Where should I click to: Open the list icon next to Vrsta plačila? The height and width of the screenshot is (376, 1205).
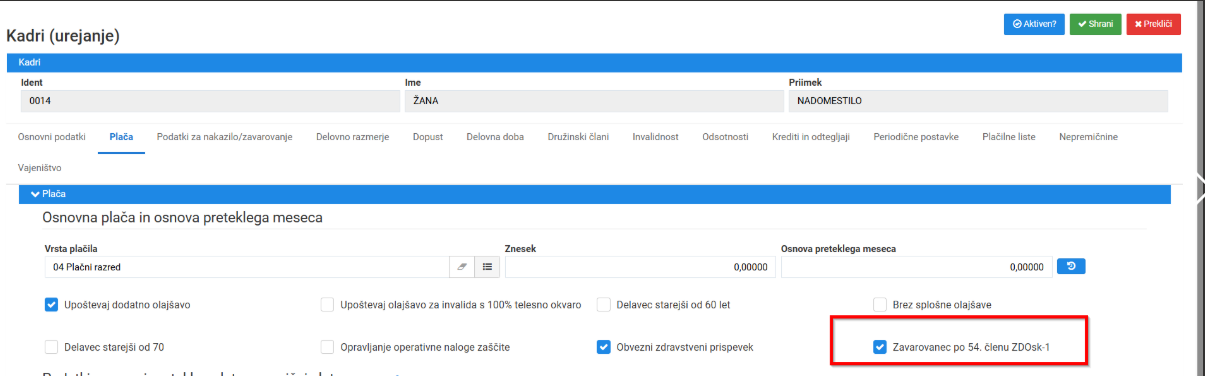486,267
